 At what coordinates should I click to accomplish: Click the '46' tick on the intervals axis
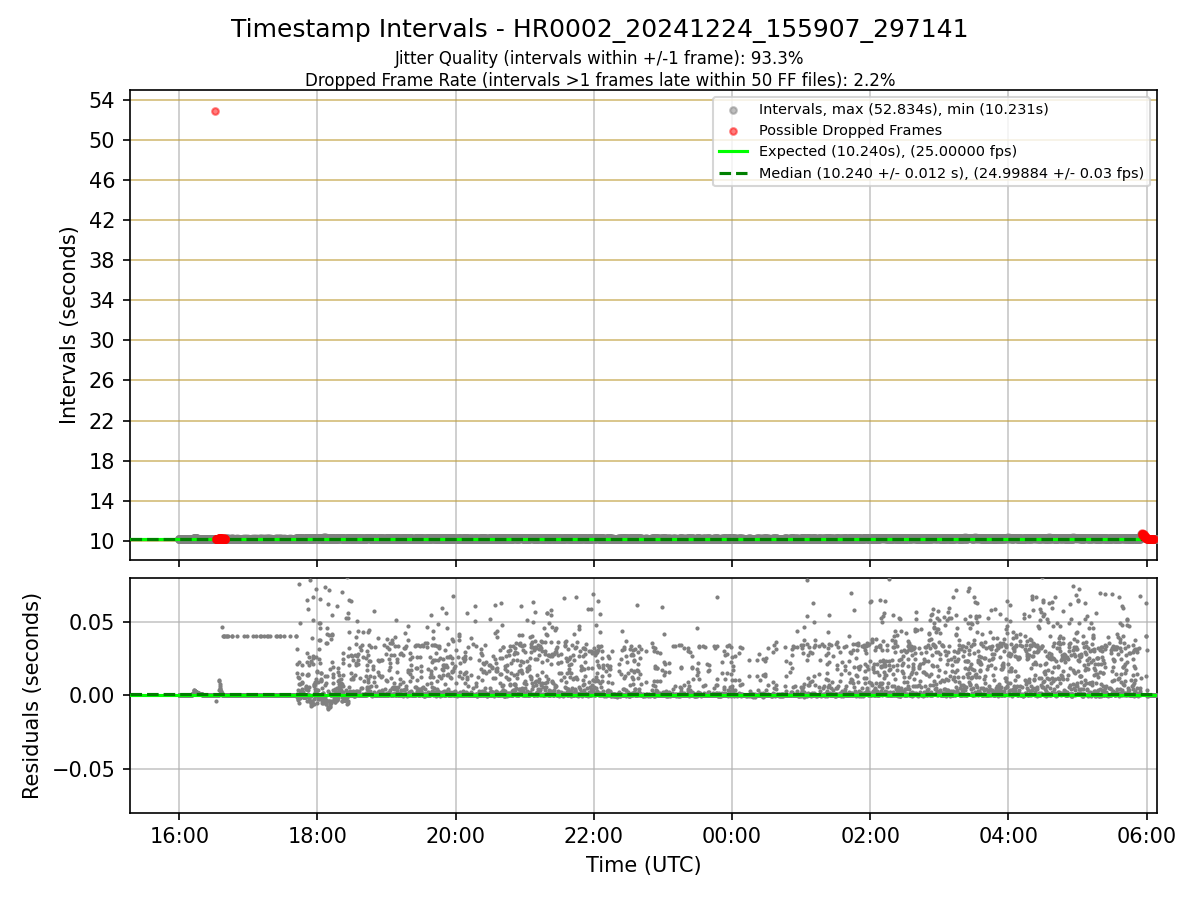tap(104, 180)
